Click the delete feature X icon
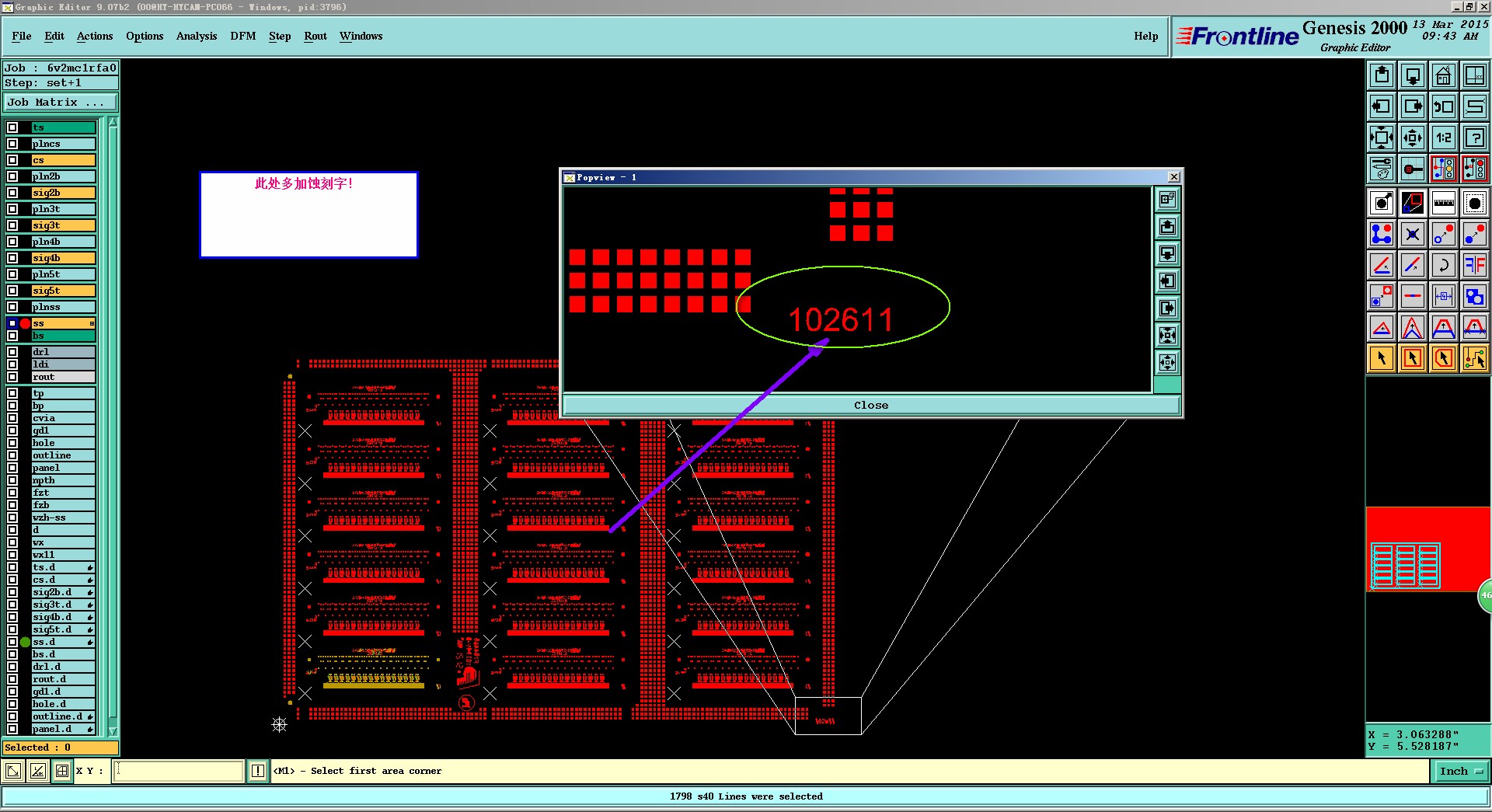Viewport: 1492px width, 812px height. click(1413, 234)
